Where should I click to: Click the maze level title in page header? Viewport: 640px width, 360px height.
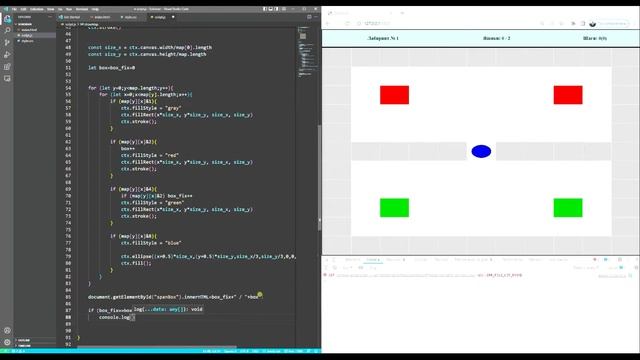(383, 38)
